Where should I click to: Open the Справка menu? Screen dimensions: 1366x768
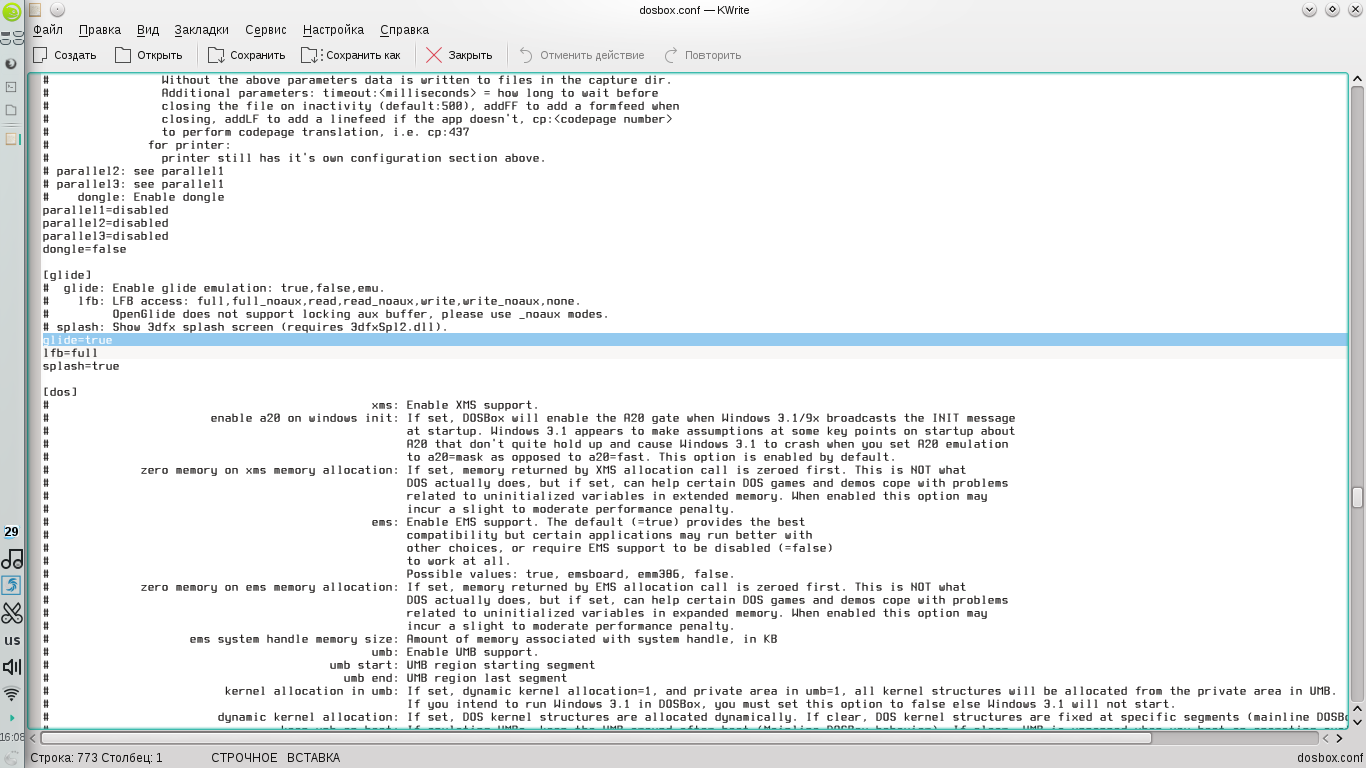[x=404, y=30]
